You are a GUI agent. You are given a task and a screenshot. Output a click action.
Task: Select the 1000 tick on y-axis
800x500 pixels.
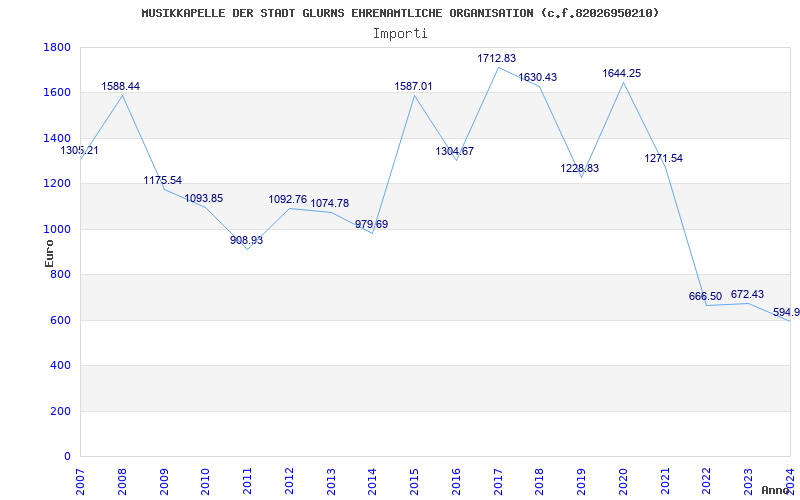[x=57, y=229]
